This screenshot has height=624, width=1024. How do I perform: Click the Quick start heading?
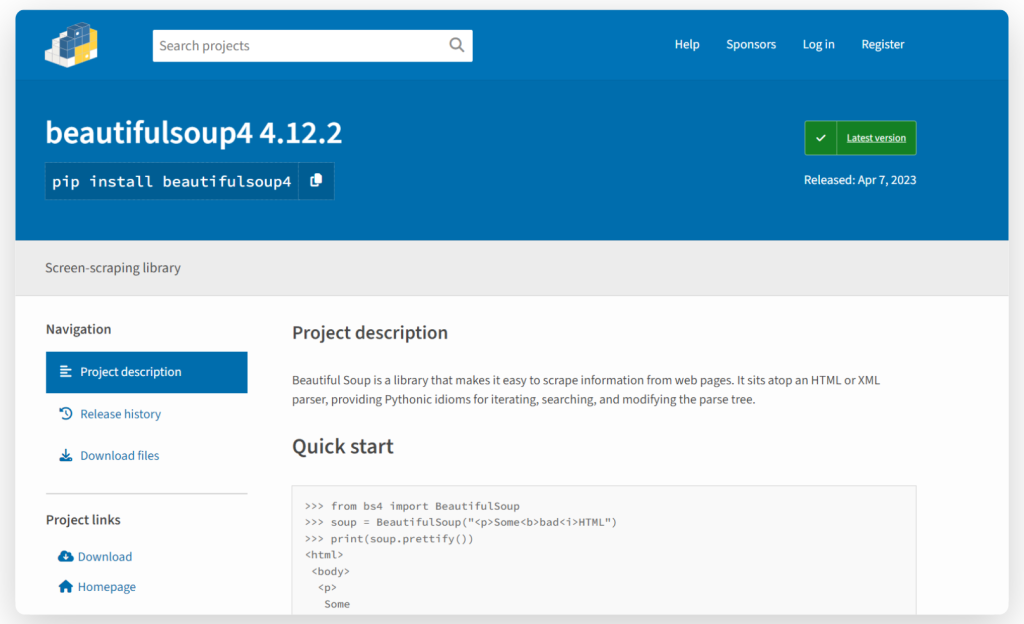(342, 446)
